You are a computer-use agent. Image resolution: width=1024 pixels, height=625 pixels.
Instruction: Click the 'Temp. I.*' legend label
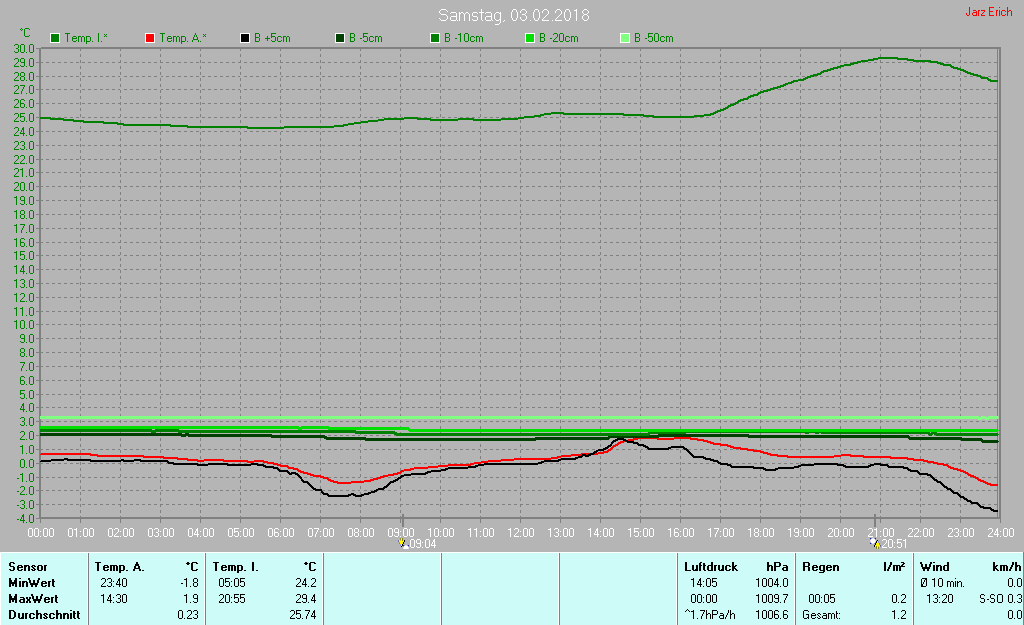(86, 38)
